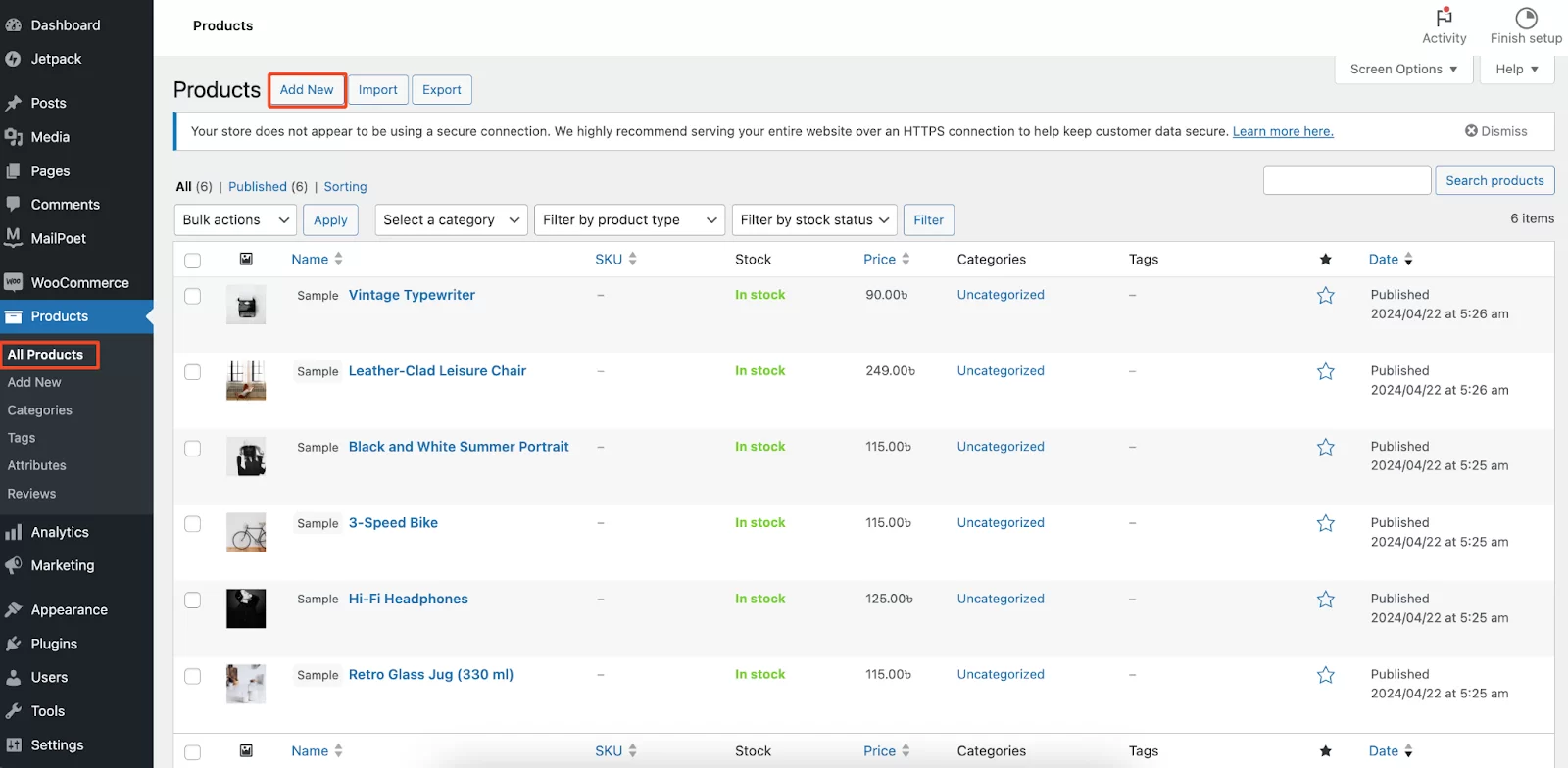Sort by Price in the top header
The height and width of the screenshot is (768, 1568).
[887, 259]
